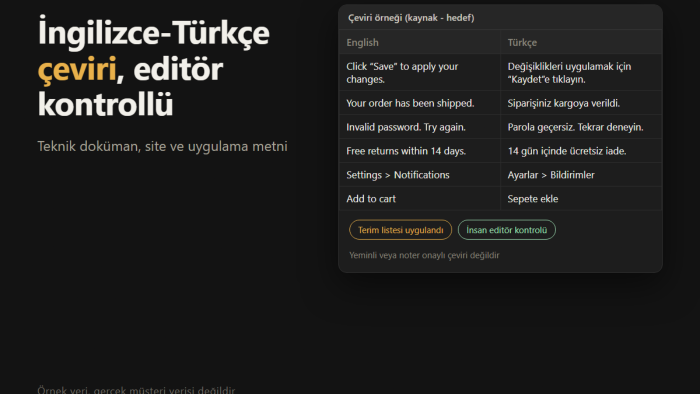Click 'Invalid password. Try again.' cell
This screenshot has width=700, height=394.
[420, 127]
